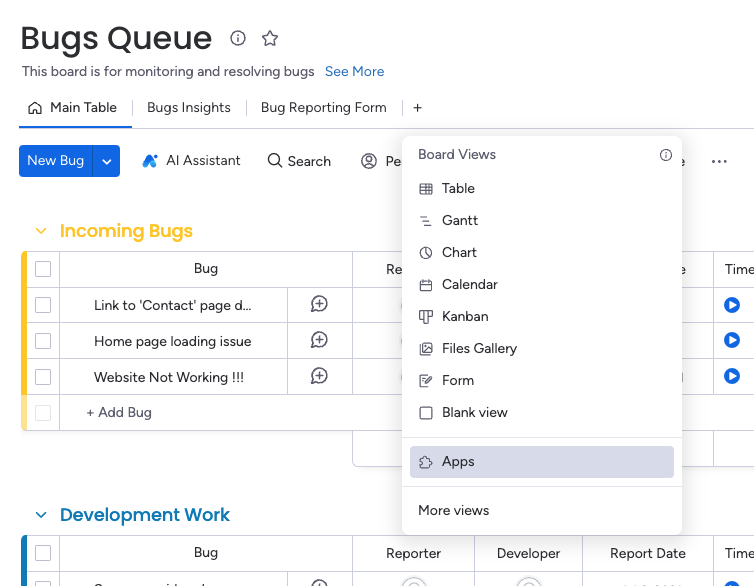The width and height of the screenshot is (754, 586).
Task: Add update to 'Home page loading issue' bug
Action: [x=319, y=340]
